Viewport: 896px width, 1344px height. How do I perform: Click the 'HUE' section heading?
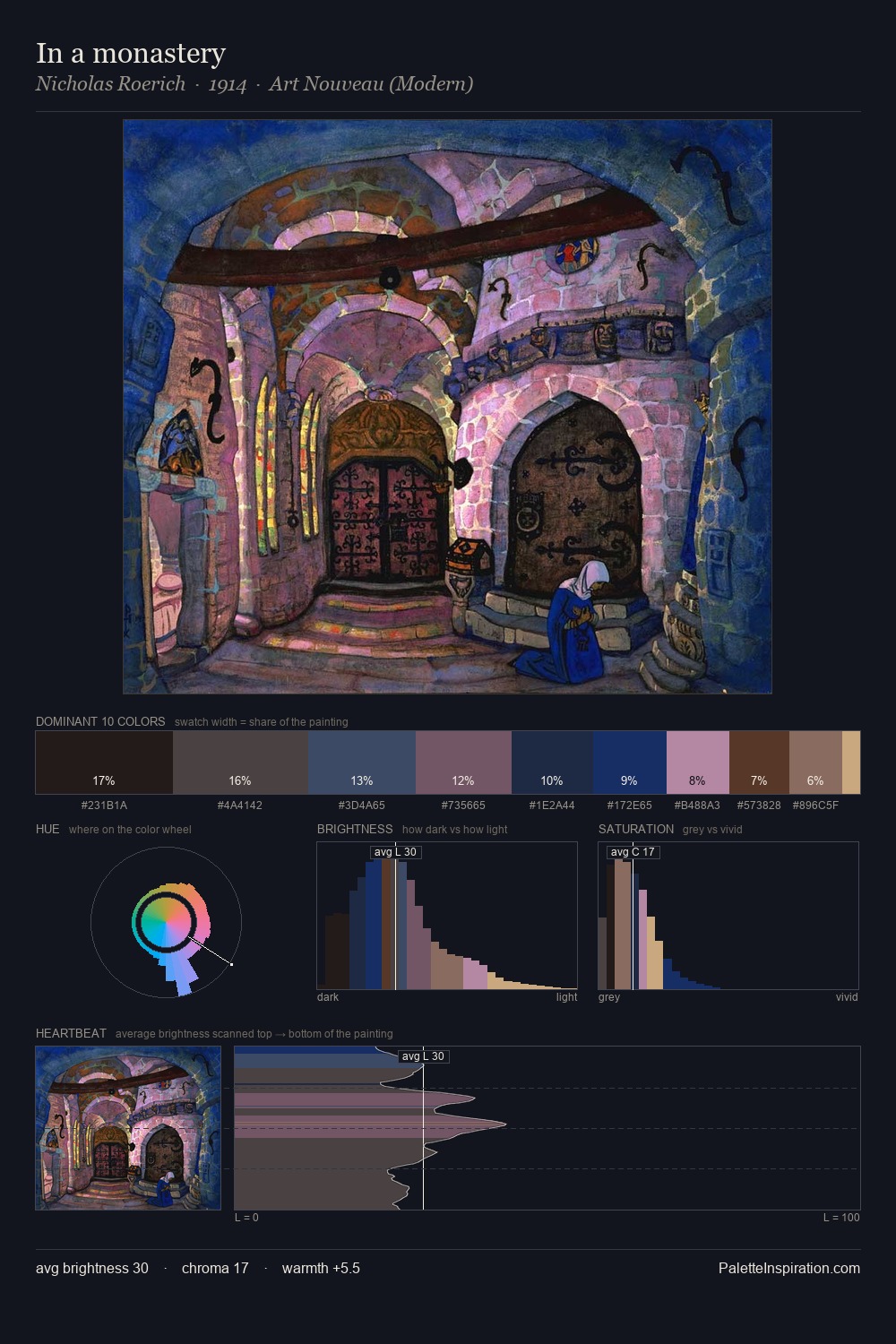pyautogui.click(x=47, y=829)
